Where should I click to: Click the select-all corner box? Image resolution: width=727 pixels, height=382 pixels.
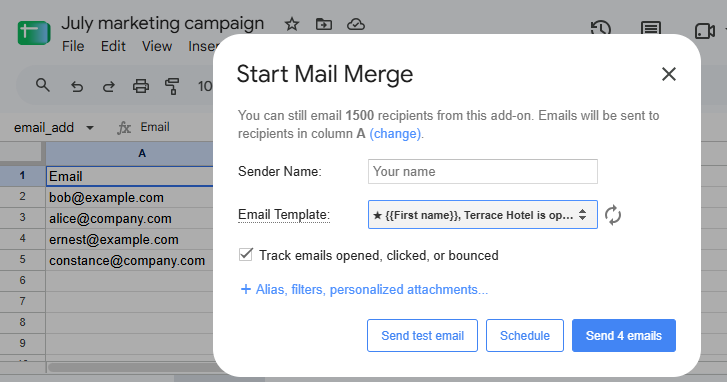[x=22, y=153]
